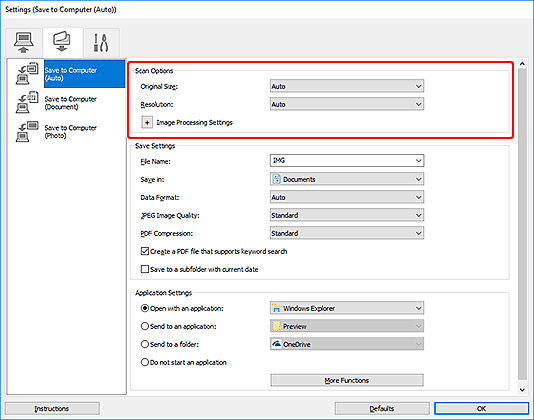534x420 pixels.
Task: Click the OneDrive cloud icon in the folder dropdown
Action: [x=277, y=344]
